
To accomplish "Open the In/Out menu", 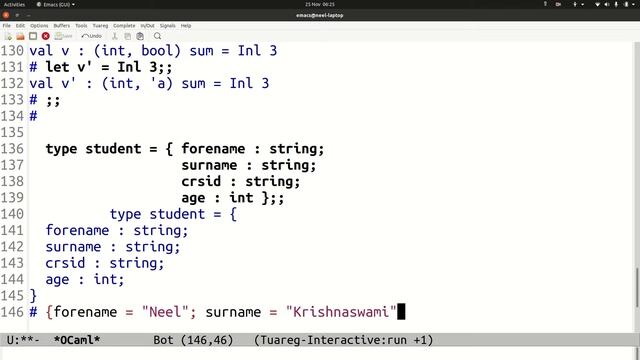I will click(x=147, y=26).
